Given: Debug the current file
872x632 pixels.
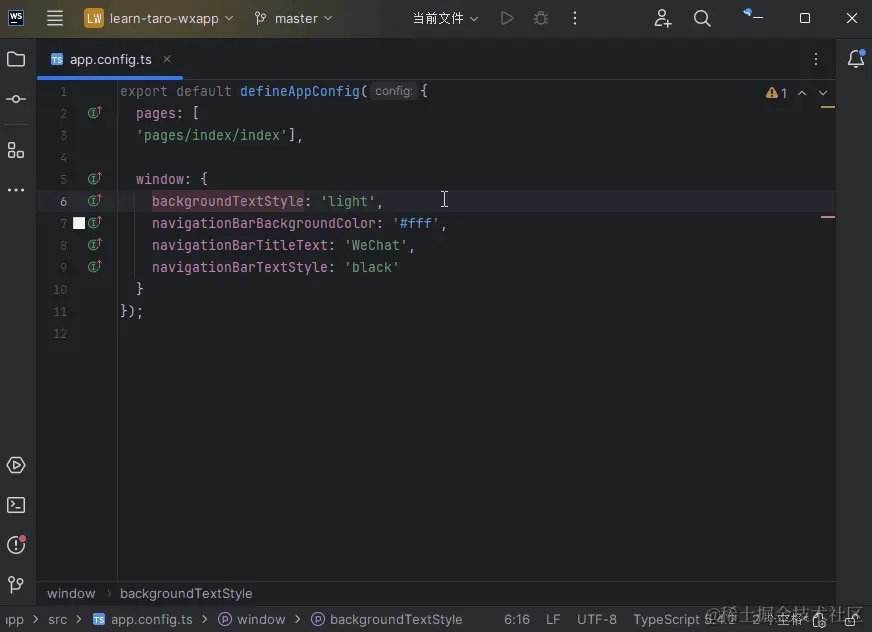Looking at the screenshot, I should (x=541, y=18).
